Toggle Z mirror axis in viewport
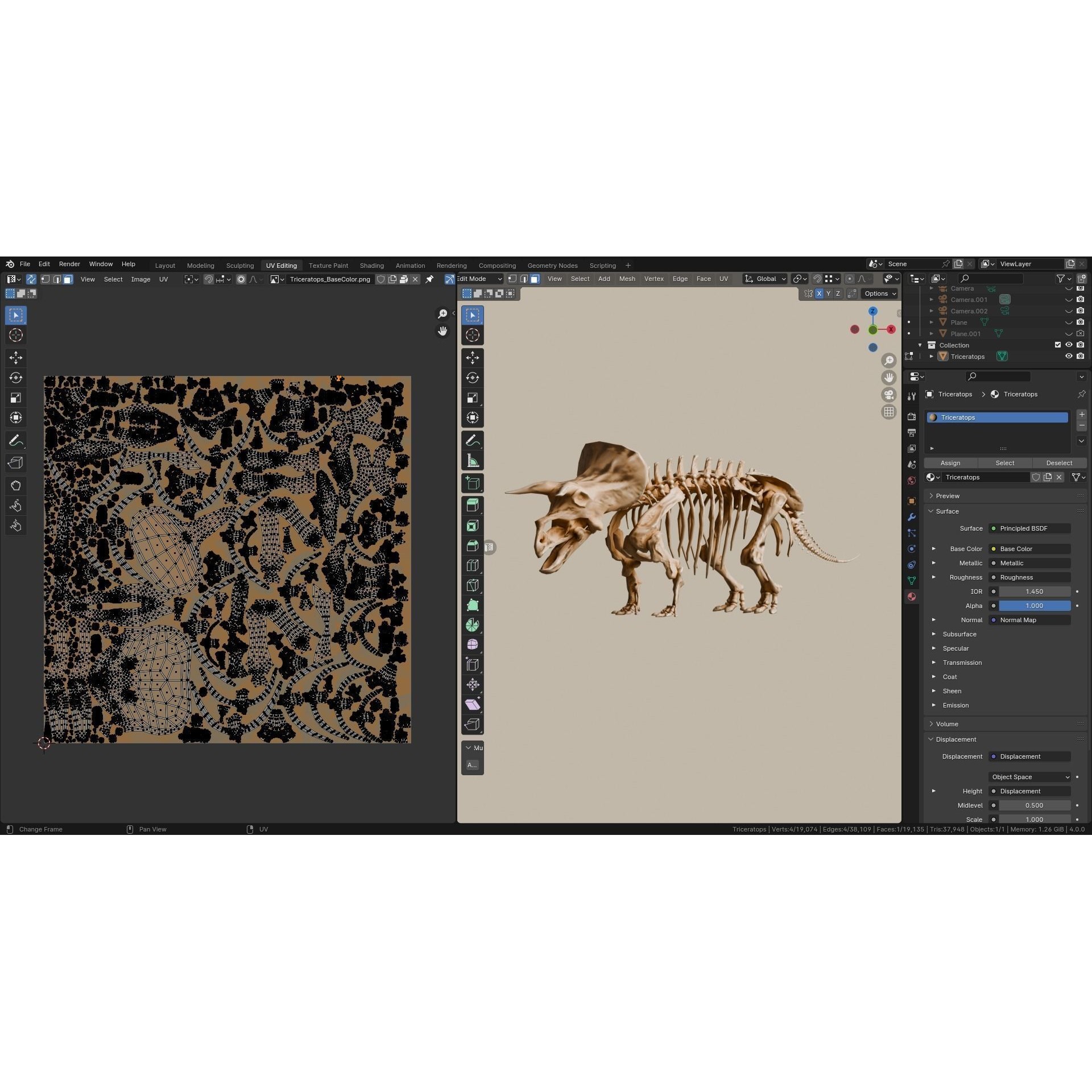The width and height of the screenshot is (1092, 1092). 838,293
